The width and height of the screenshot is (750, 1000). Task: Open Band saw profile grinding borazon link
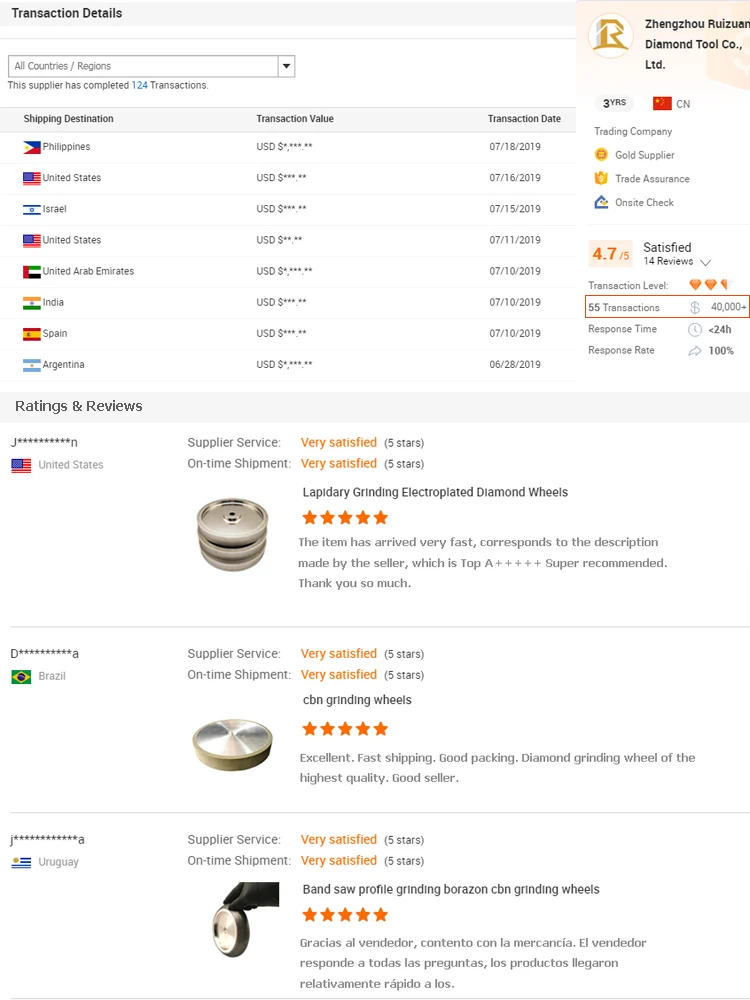coord(451,889)
